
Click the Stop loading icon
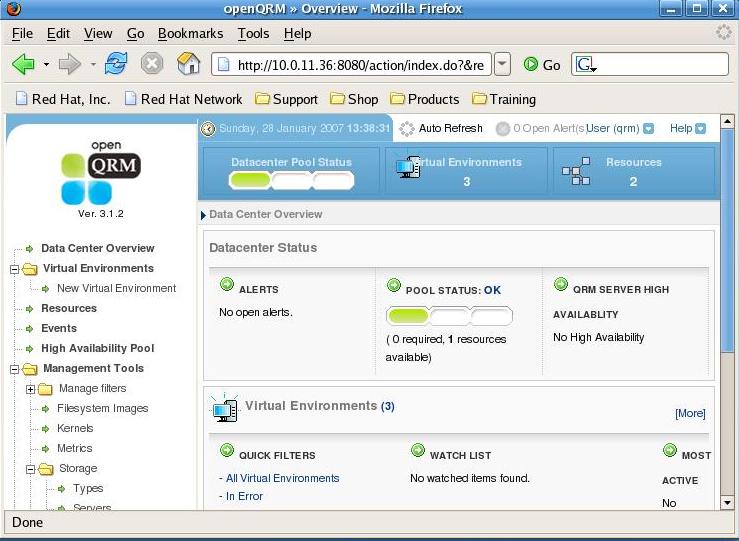pyautogui.click(x=152, y=64)
